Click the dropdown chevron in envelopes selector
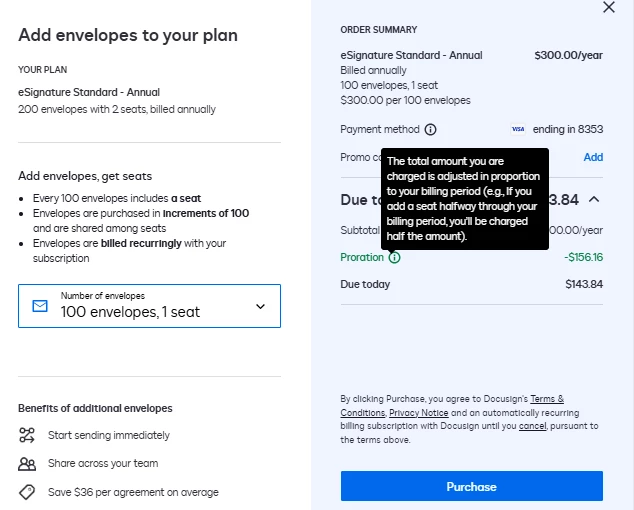Screen dimensions: 634x510 260,307
